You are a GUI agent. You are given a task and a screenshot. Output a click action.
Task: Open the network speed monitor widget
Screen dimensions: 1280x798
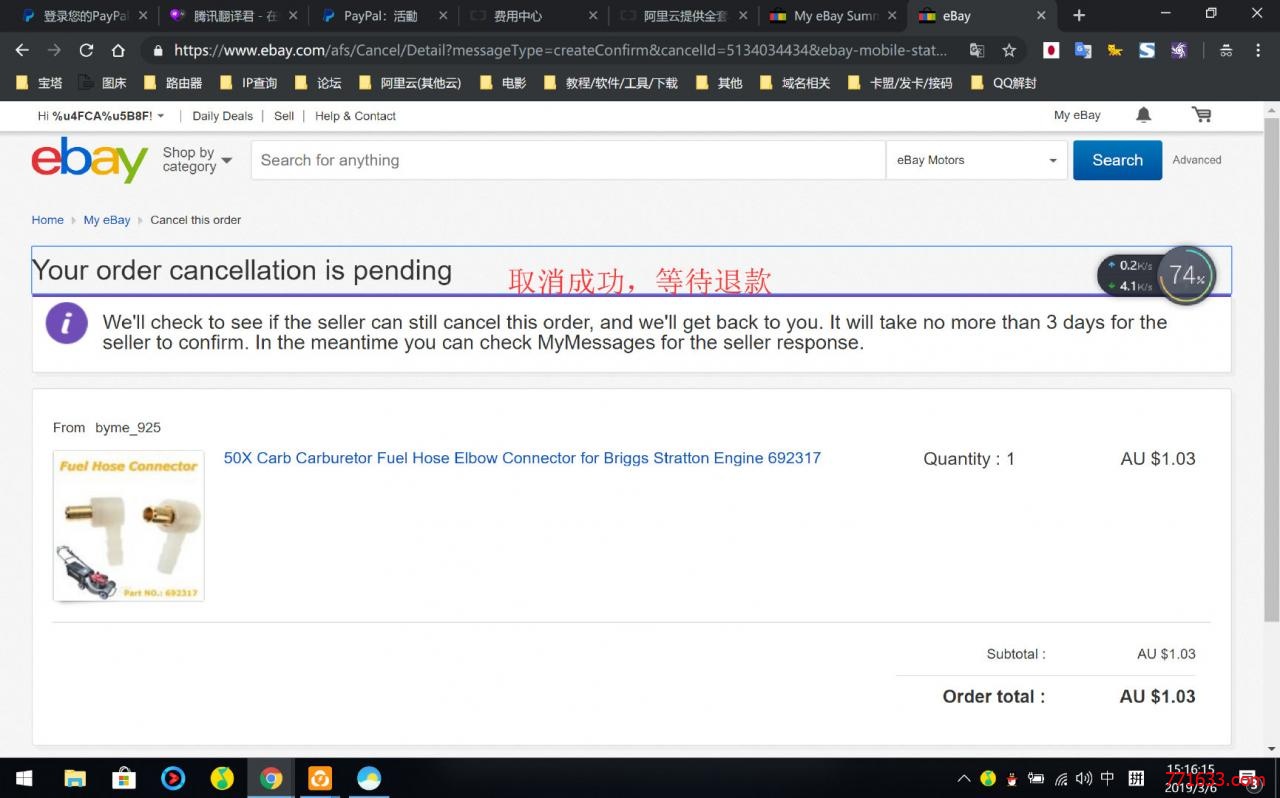[1156, 276]
